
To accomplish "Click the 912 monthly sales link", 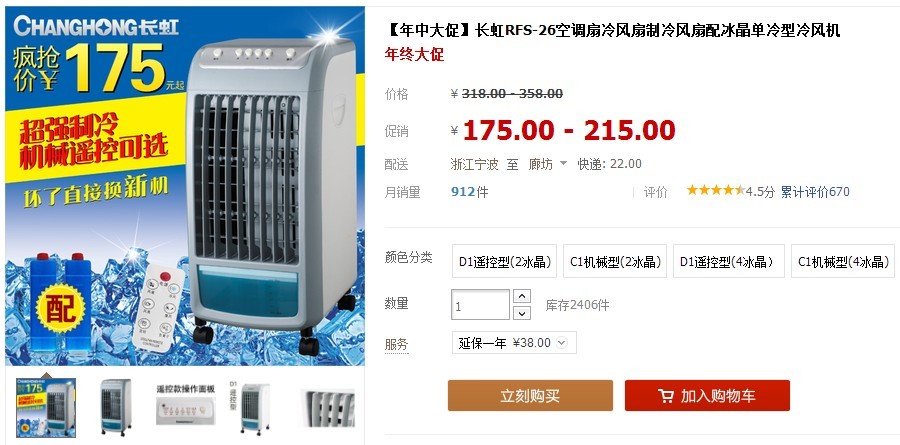I will point(463,192).
